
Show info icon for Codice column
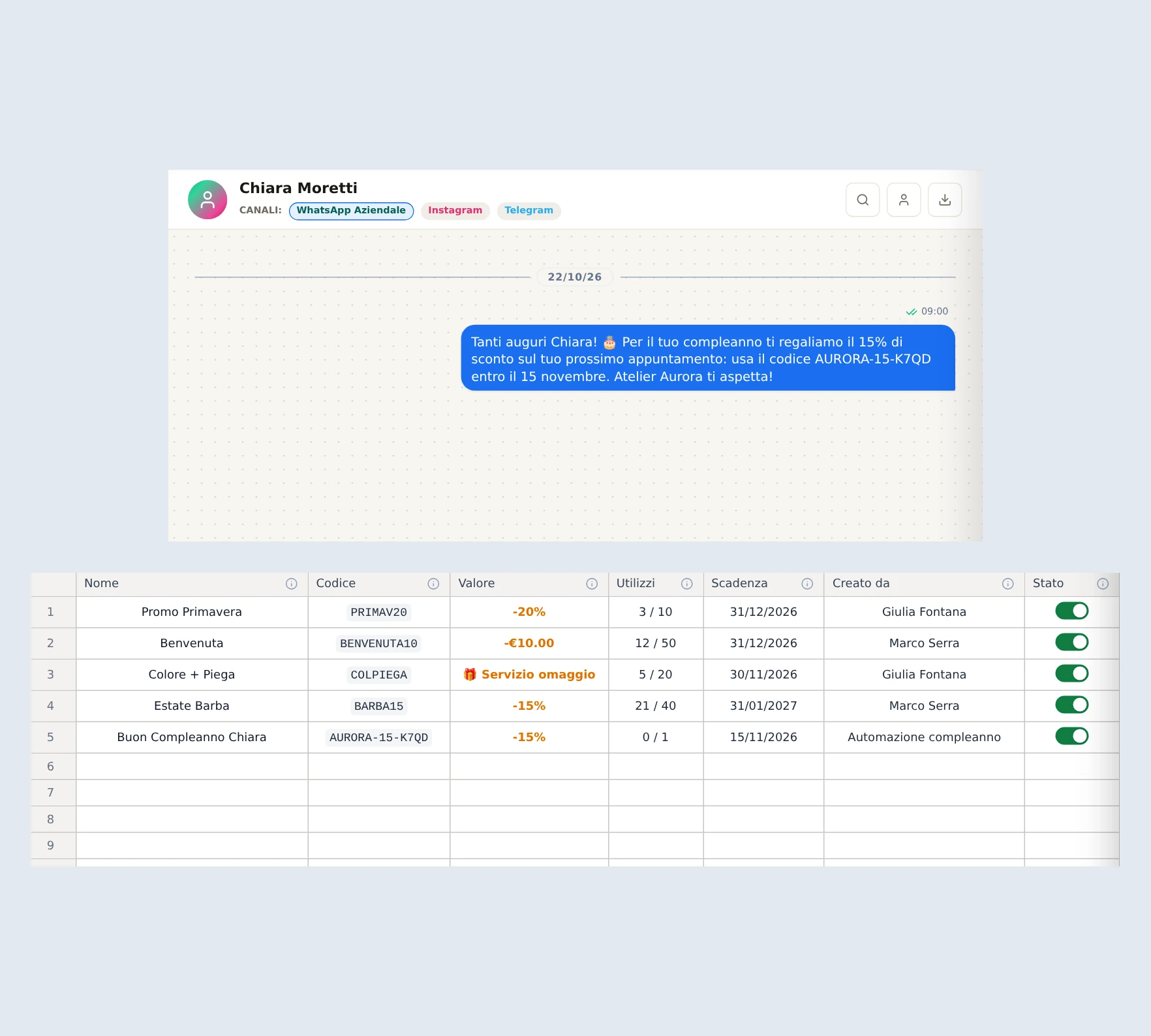(x=433, y=584)
